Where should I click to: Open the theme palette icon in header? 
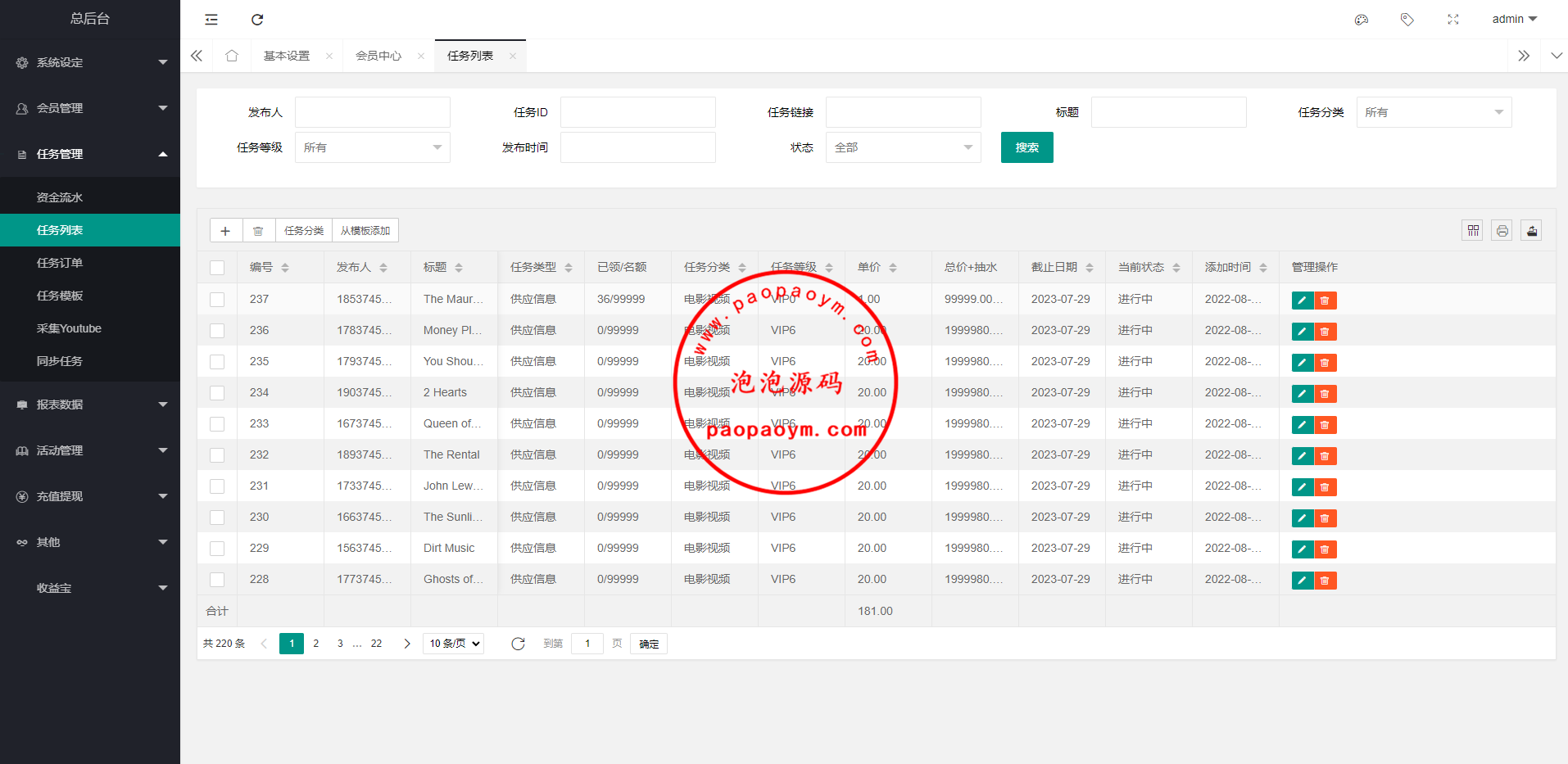(1362, 20)
